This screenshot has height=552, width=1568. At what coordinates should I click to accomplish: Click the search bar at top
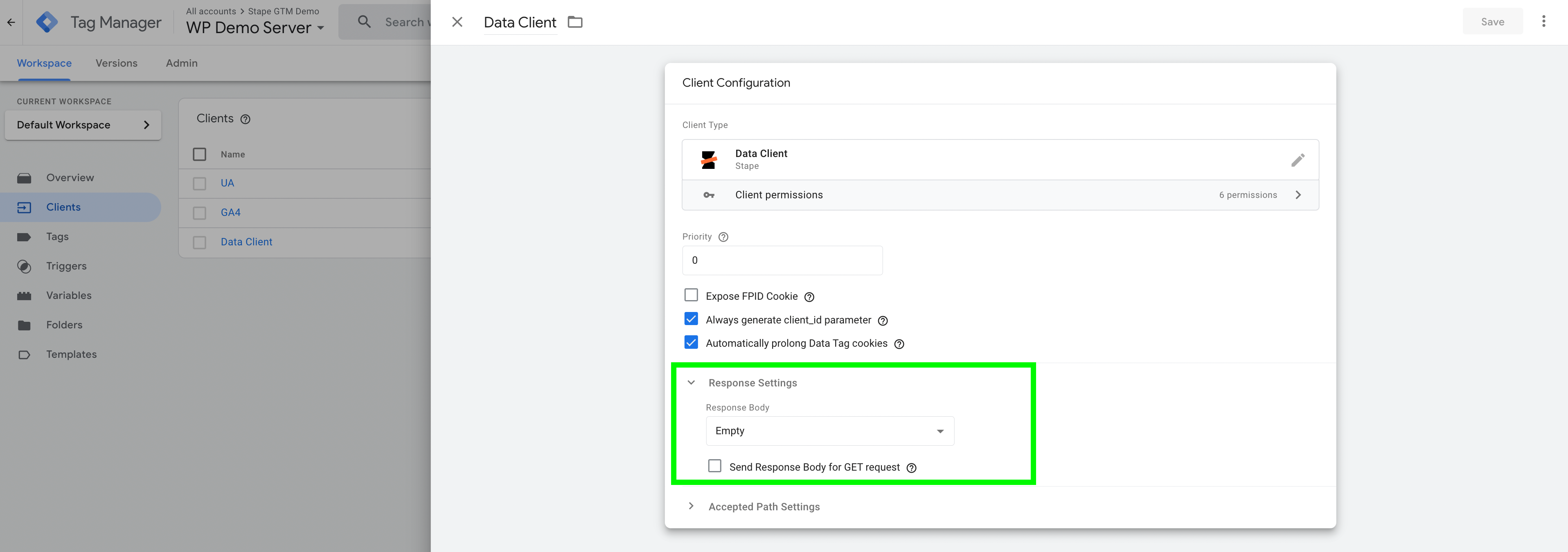[x=394, y=21]
